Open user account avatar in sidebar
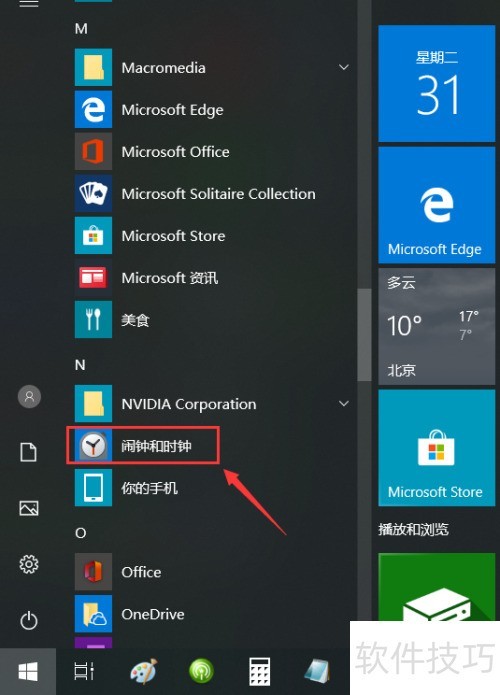This screenshot has width=500, height=695. click(29, 396)
